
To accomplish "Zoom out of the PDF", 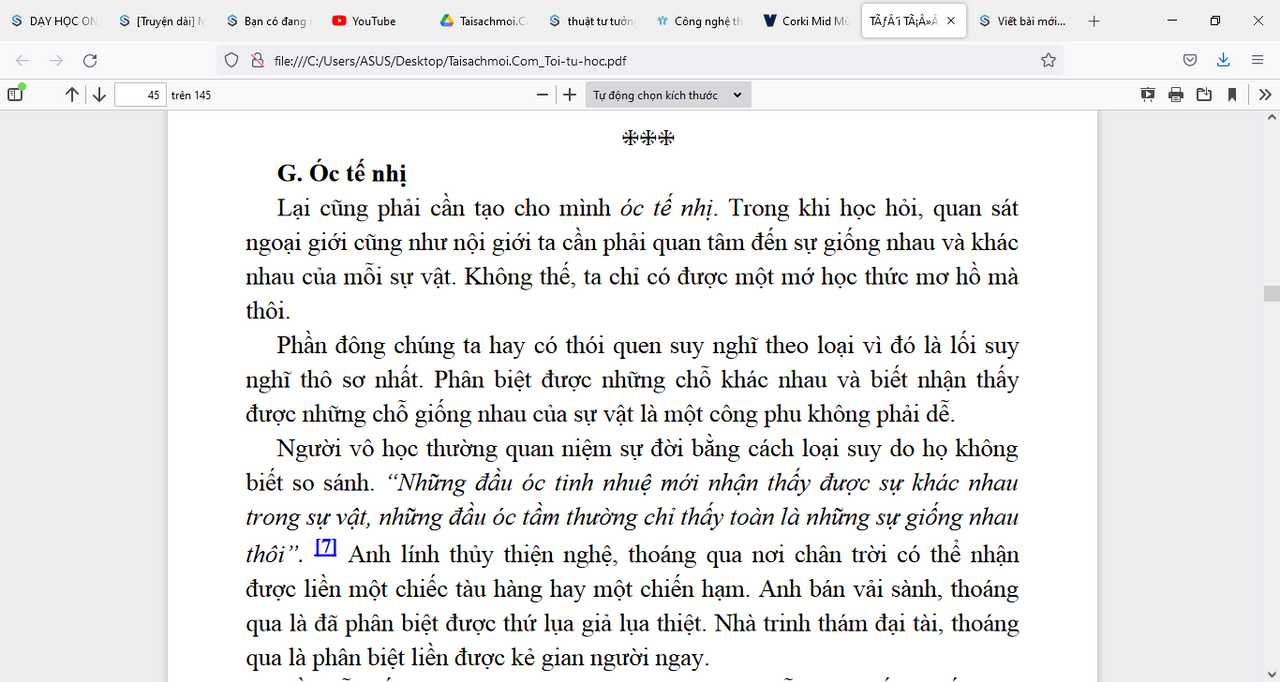I will (x=543, y=95).
